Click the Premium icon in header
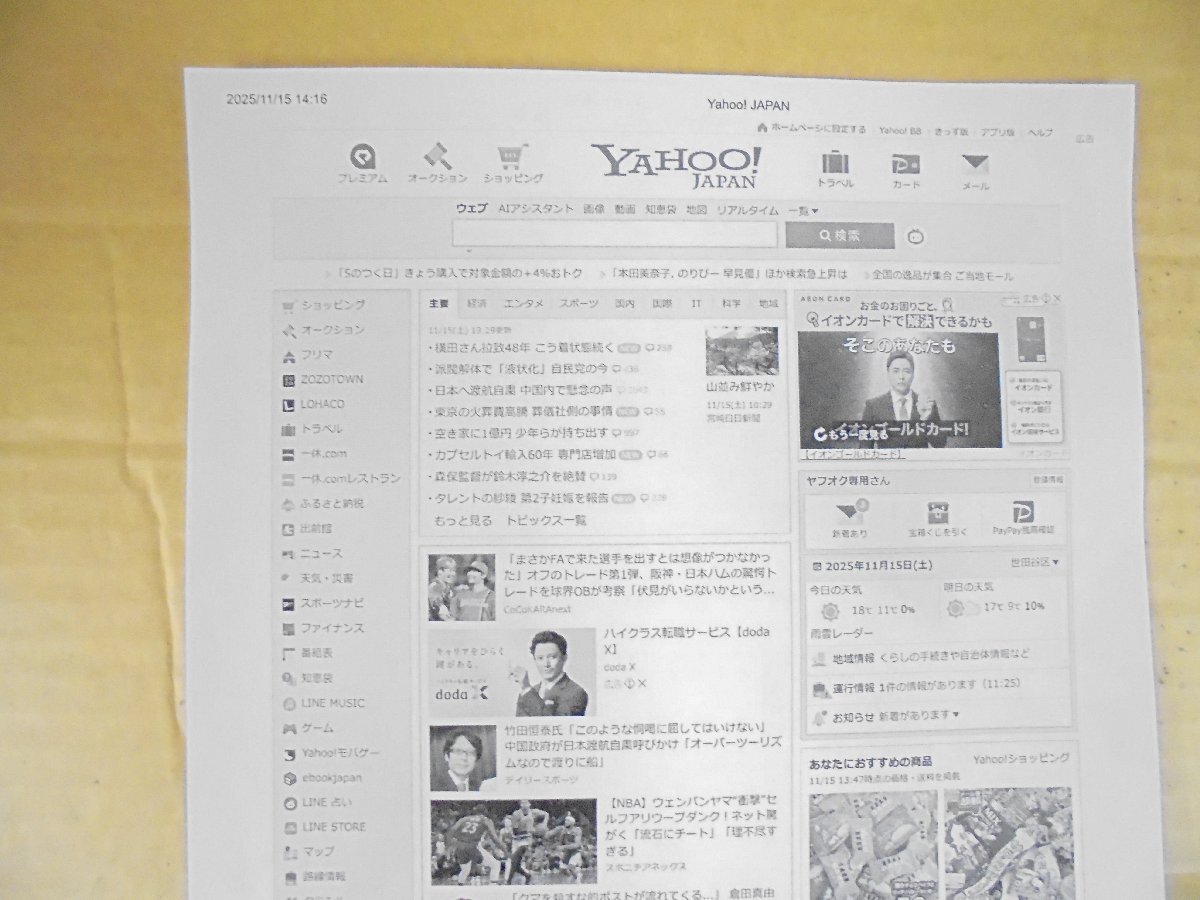Image resolution: width=1200 pixels, height=900 pixels. (x=362, y=158)
